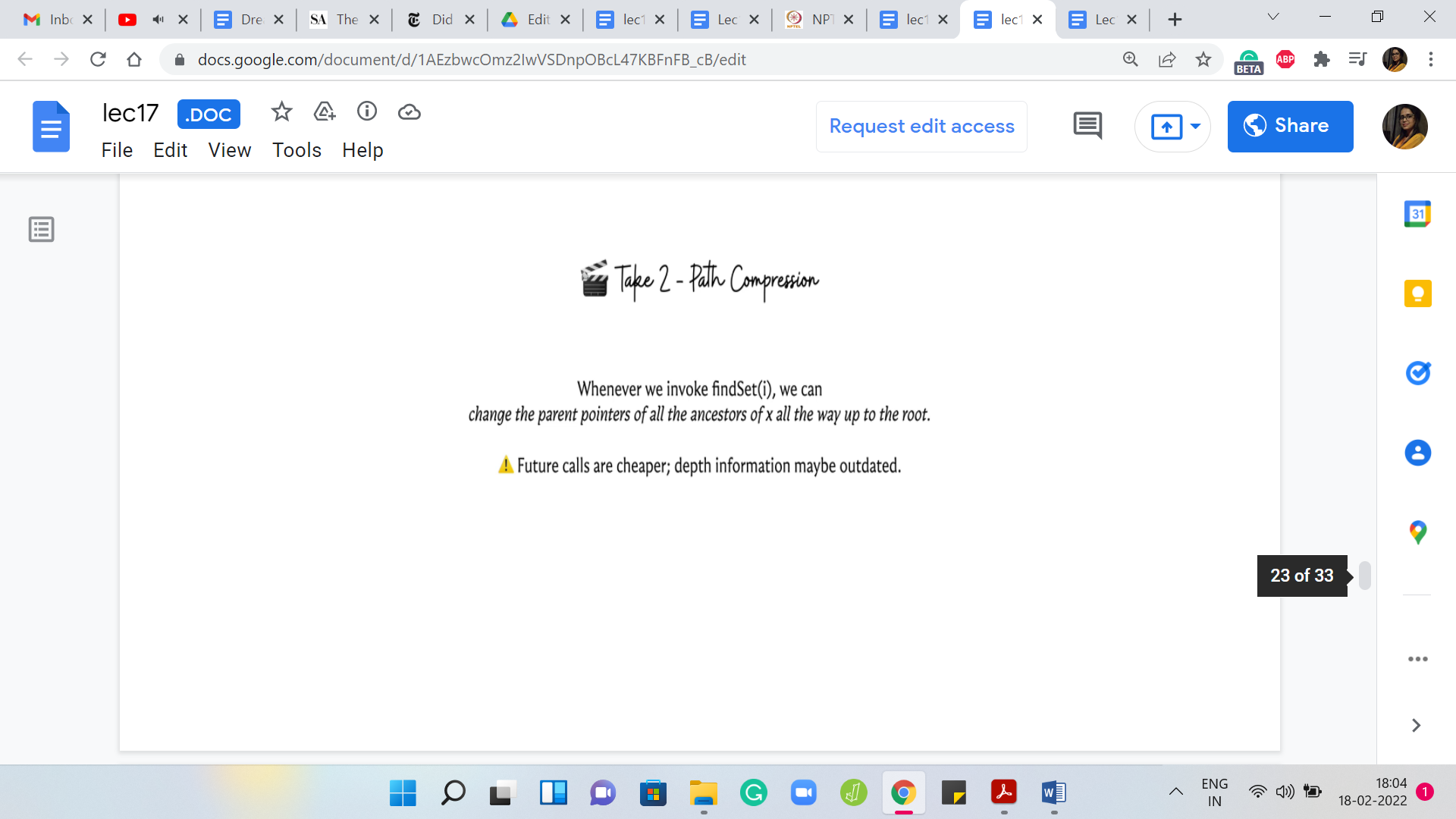The image size is (1456, 819).
Task: Hide the side panel chevron
Action: pyautogui.click(x=1416, y=726)
